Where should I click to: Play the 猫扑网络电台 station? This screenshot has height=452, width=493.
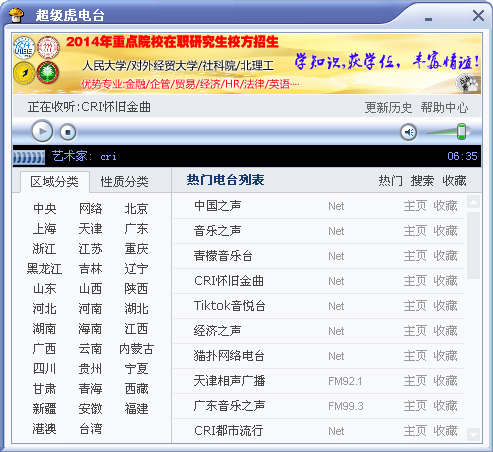click(x=229, y=356)
